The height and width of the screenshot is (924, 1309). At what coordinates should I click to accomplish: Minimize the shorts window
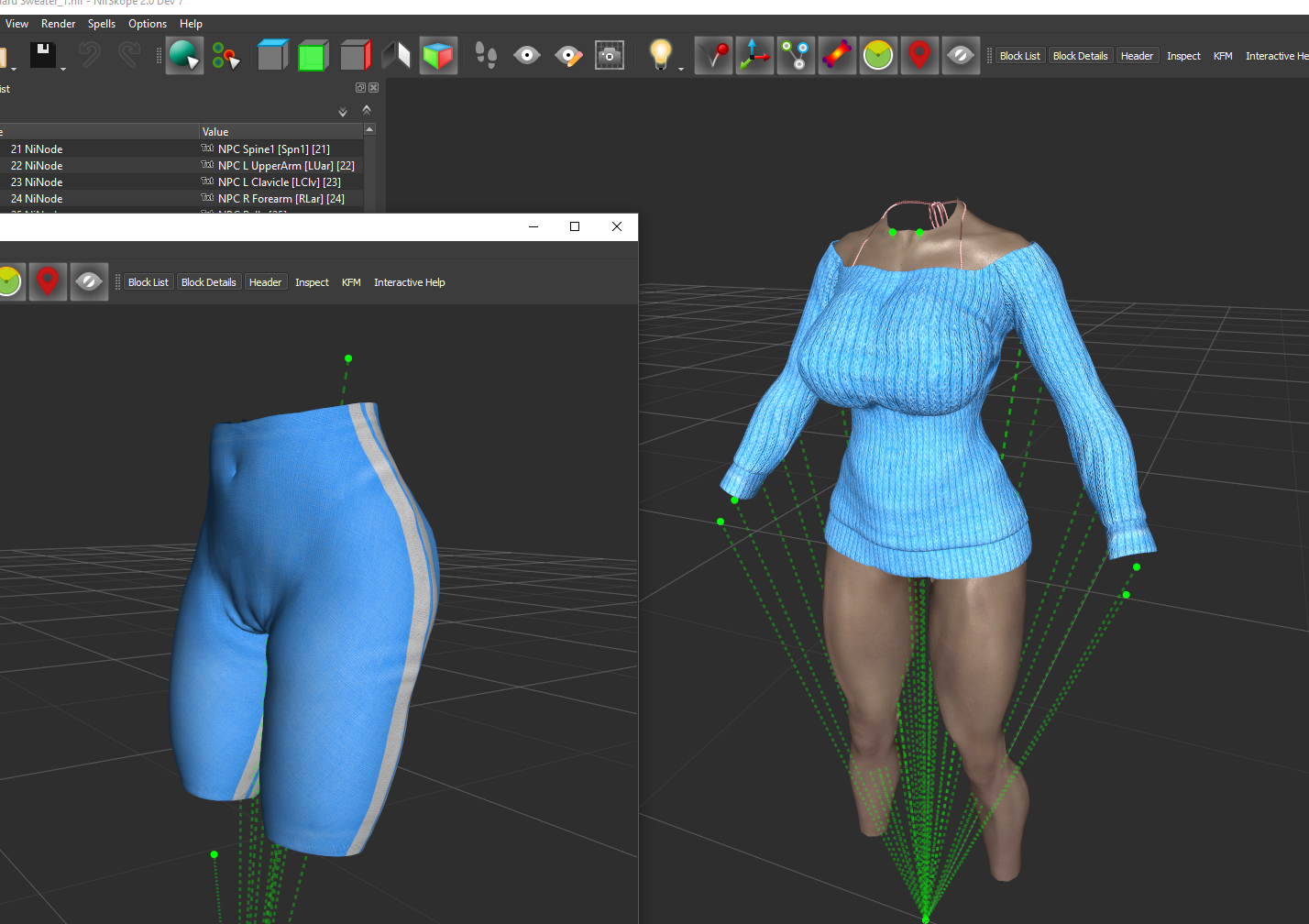[x=533, y=226]
